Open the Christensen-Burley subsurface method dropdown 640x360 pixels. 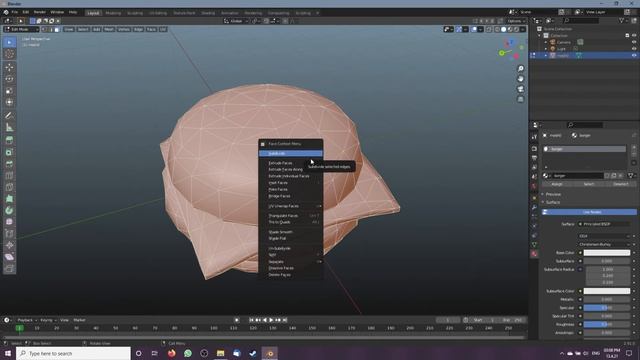[604, 244]
